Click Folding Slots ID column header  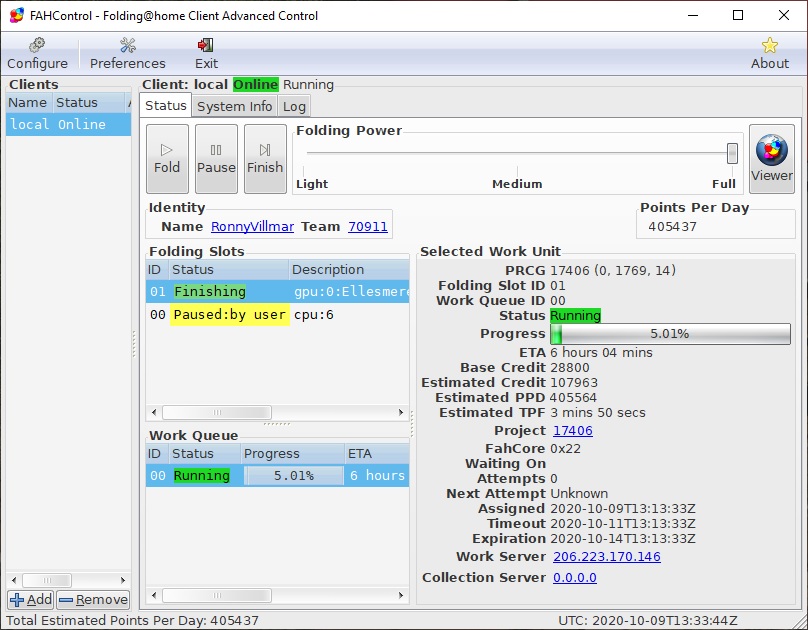(x=157, y=269)
